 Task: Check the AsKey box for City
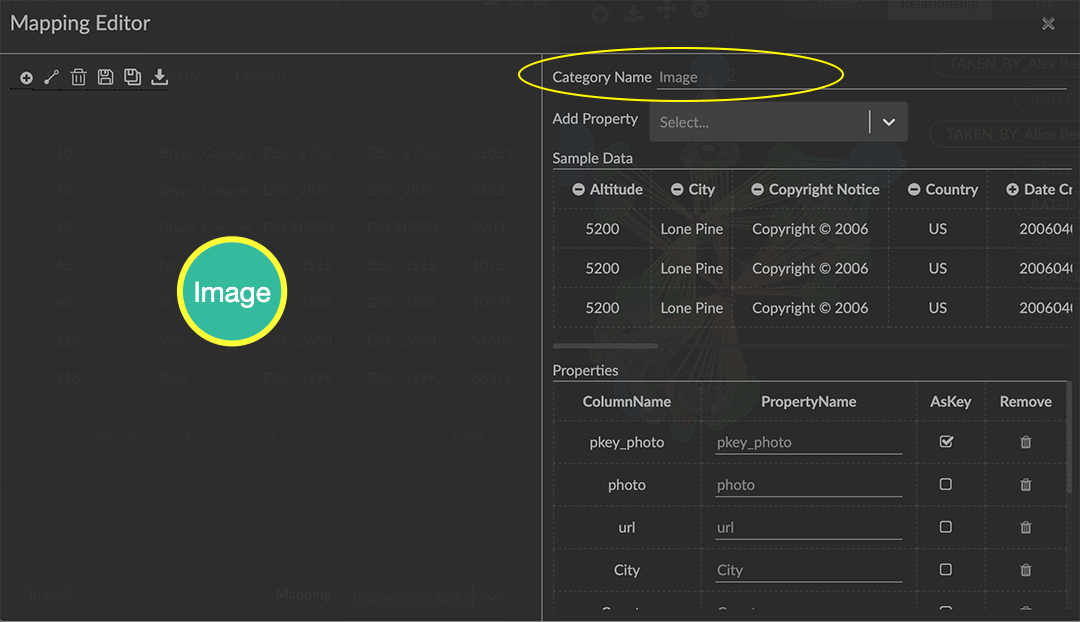[946, 569]
